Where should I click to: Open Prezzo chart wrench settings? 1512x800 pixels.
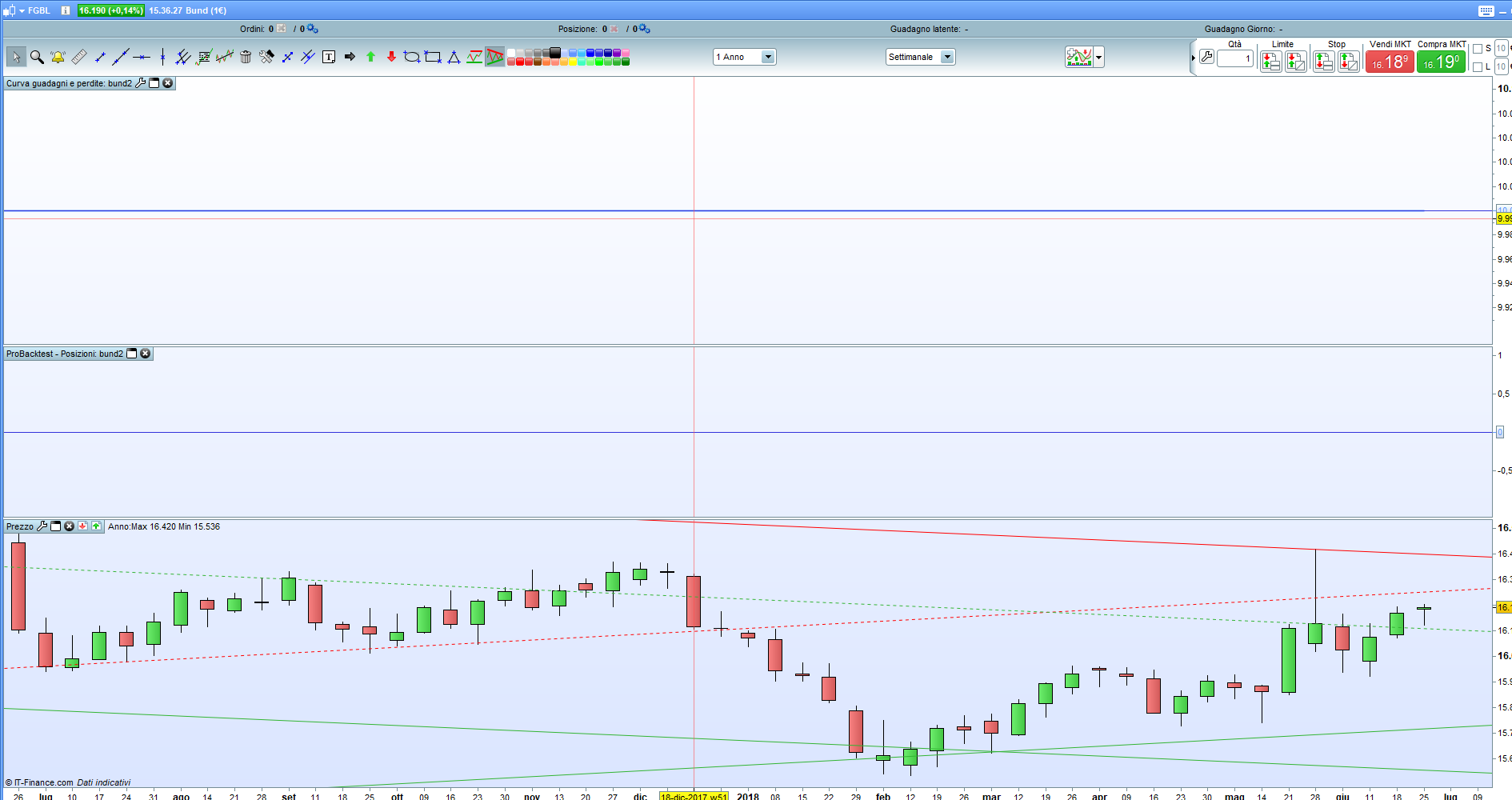(42, 526)
